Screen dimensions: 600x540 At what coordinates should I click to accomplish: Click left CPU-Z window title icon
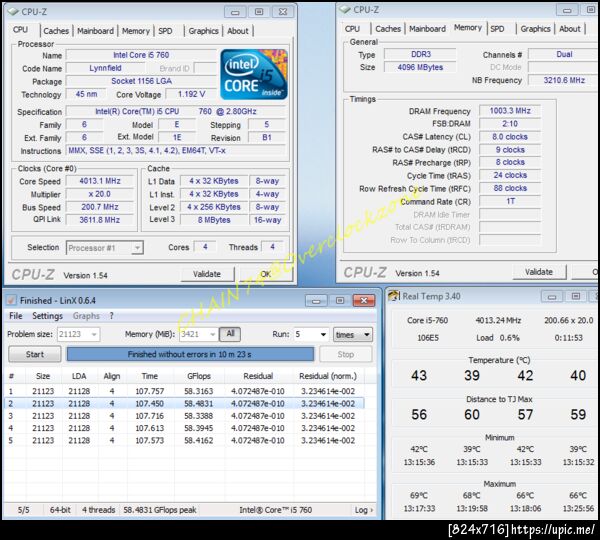coord(13,11)
